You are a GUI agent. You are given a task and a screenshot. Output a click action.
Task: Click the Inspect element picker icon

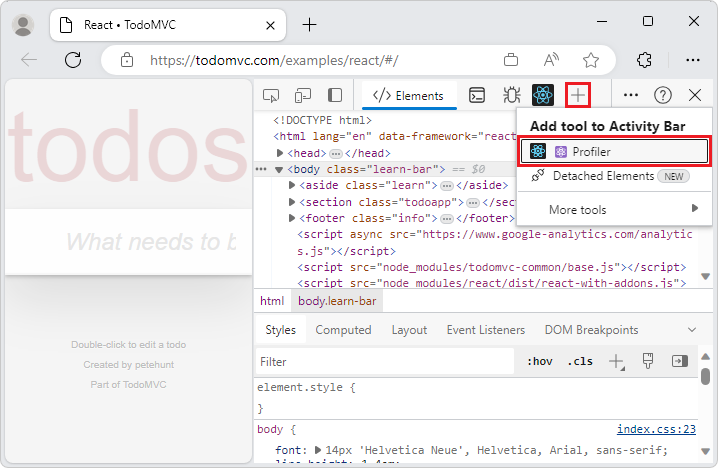click(271, 95)
